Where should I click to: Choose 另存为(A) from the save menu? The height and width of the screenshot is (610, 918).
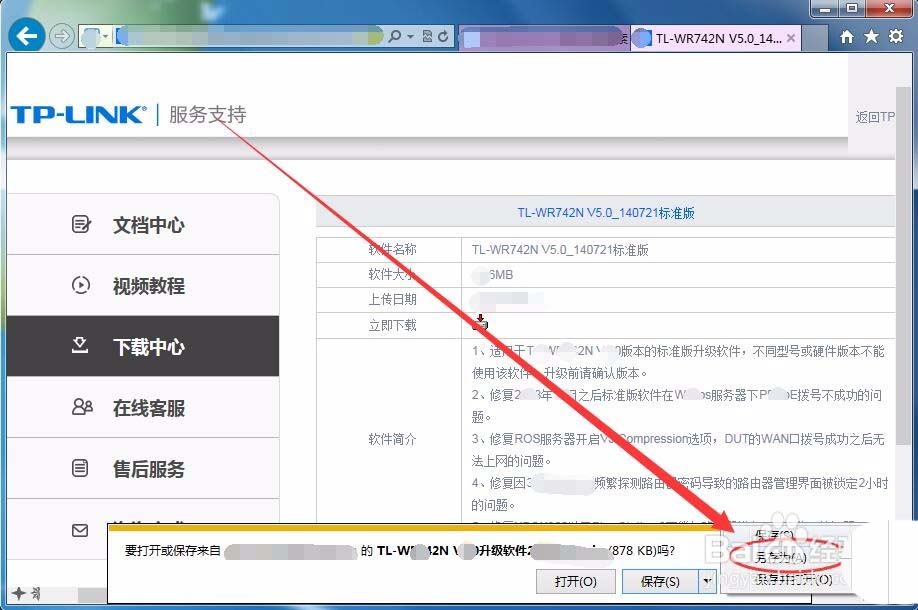[x=780, y=557]
